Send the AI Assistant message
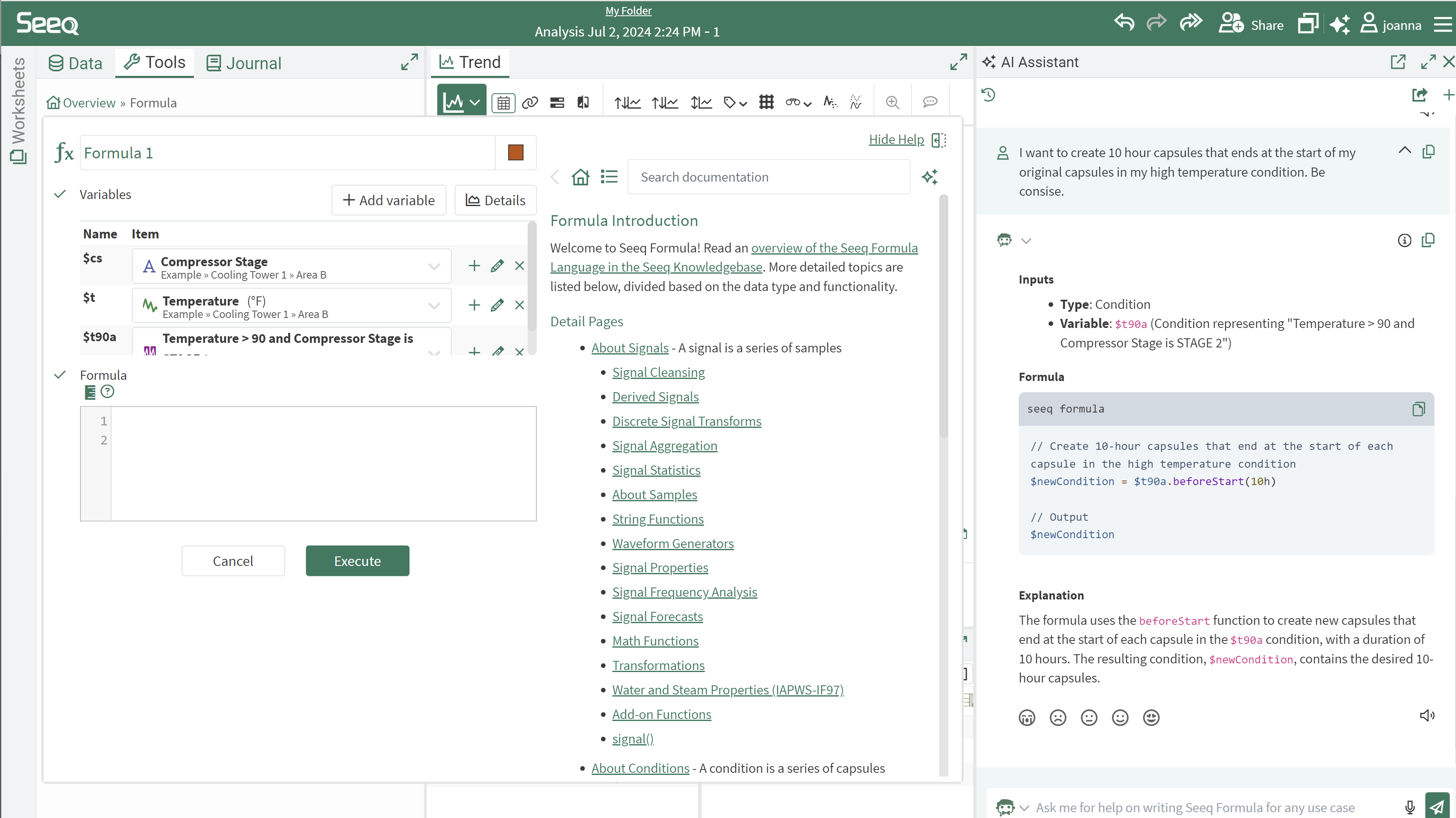This screenshot has height=818, width=1456. tap(1437, 807)
